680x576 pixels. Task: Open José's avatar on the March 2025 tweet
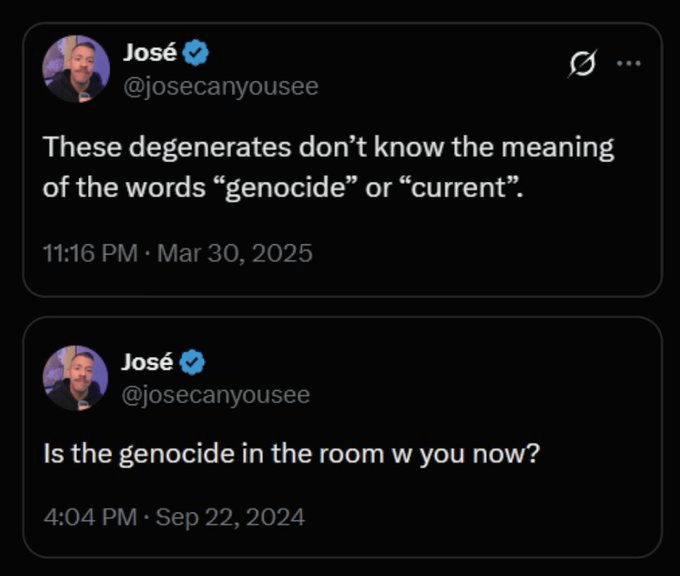[x=76, y=69]
